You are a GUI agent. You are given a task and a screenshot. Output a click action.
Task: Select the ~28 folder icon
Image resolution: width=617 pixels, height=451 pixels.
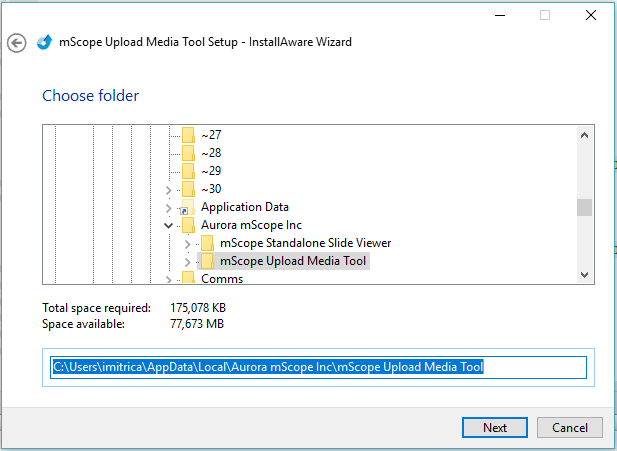(x=188, y=153)
